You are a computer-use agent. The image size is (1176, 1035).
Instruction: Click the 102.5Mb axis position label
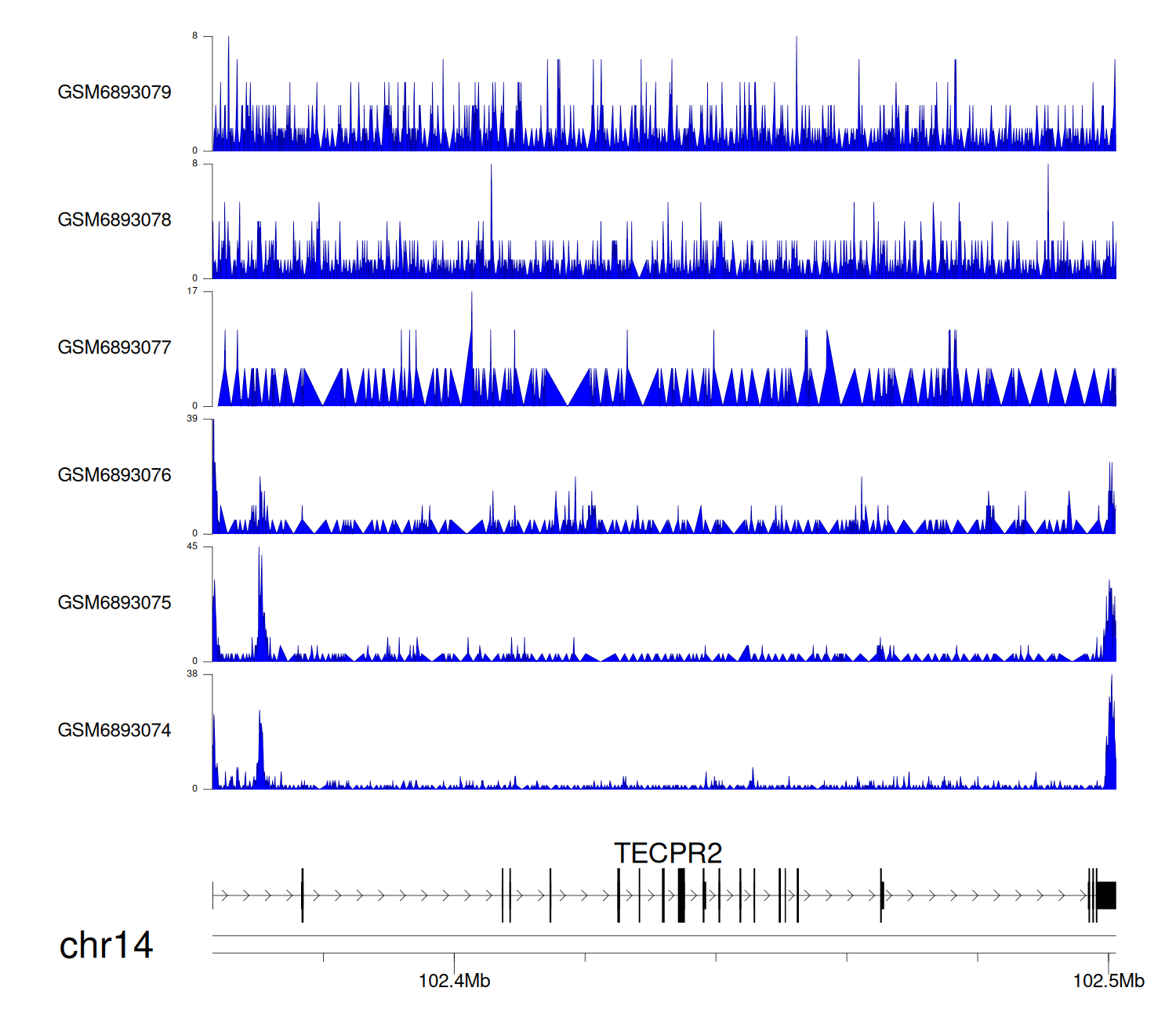[x=1108, y=981]
